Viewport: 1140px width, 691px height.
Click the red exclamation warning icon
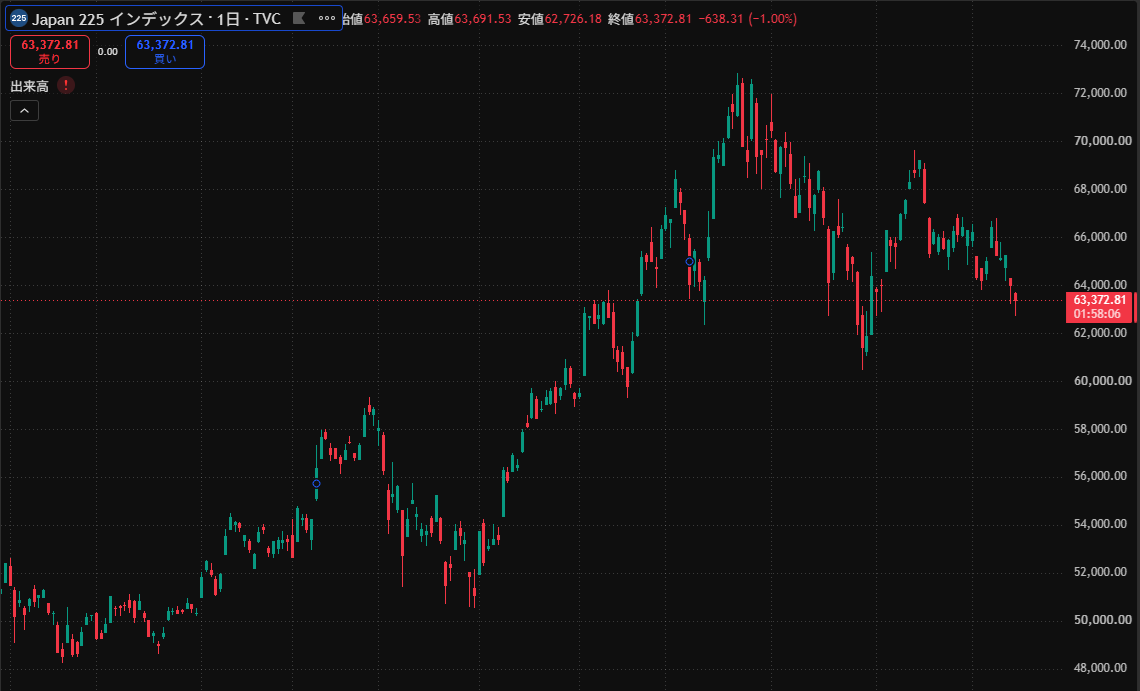point(66,85)
